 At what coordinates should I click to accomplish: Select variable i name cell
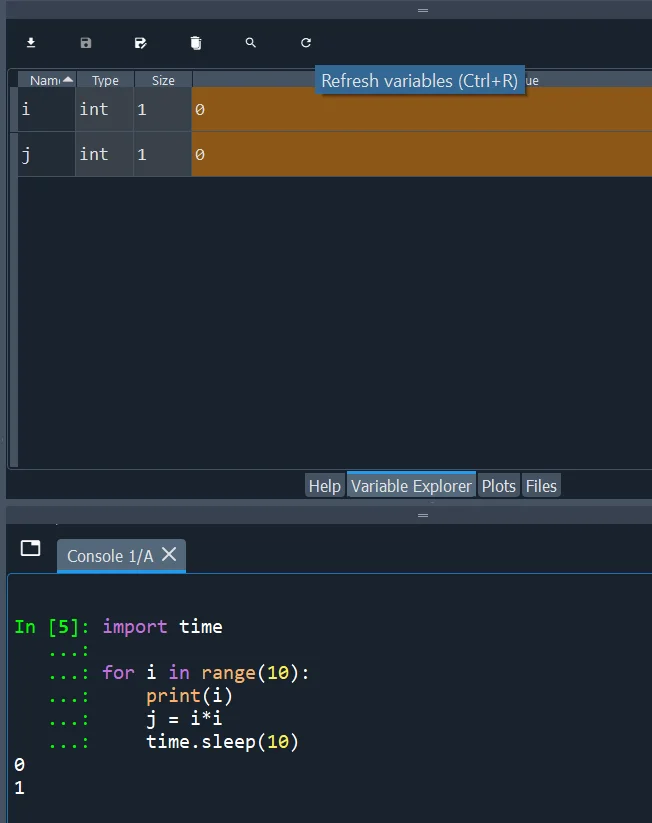46,109
